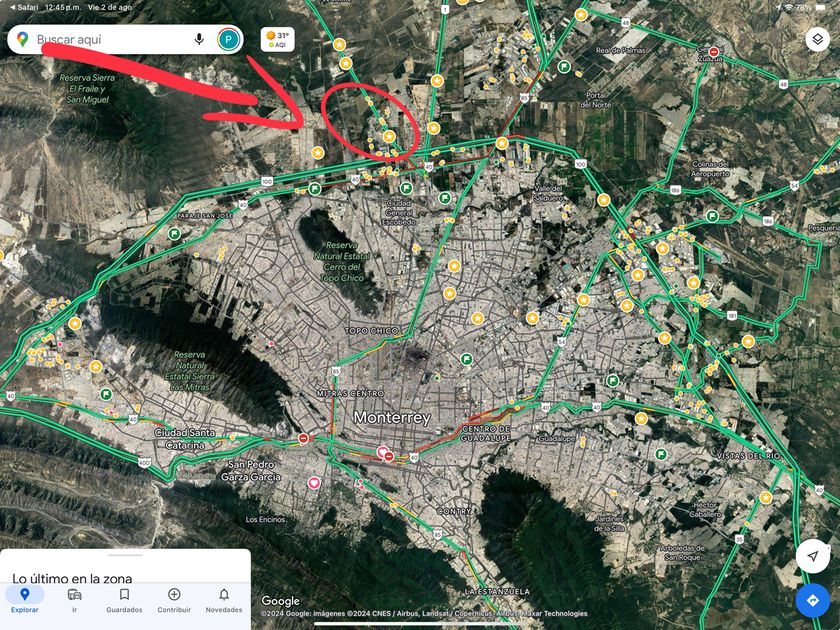Open the Guardados tab

(x=124, y=600)
